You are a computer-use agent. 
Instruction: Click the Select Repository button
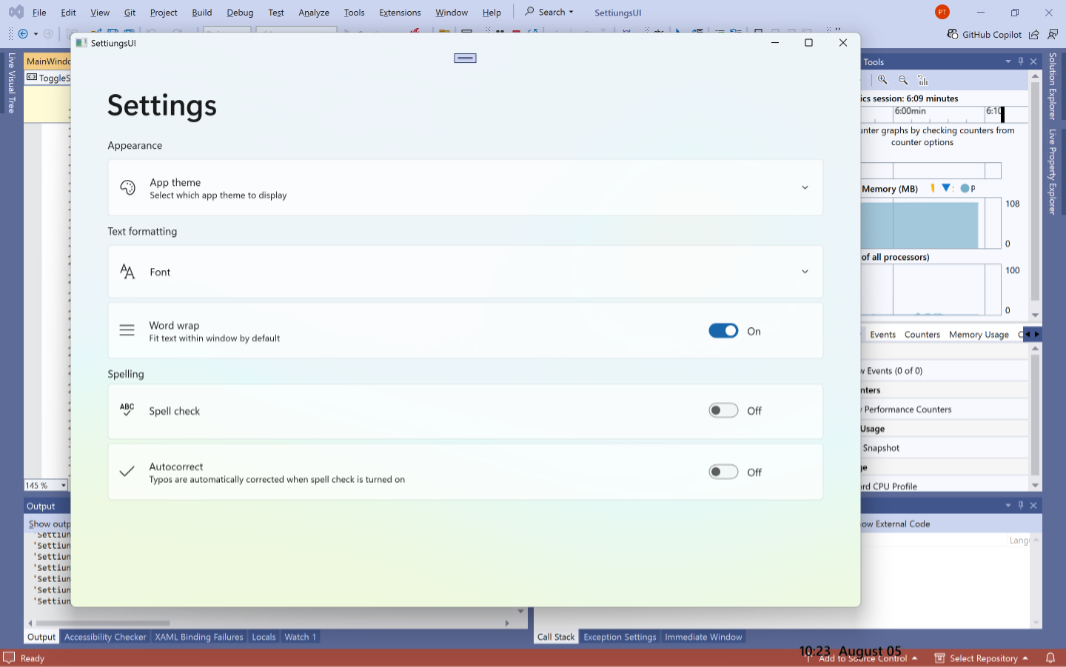982,658
